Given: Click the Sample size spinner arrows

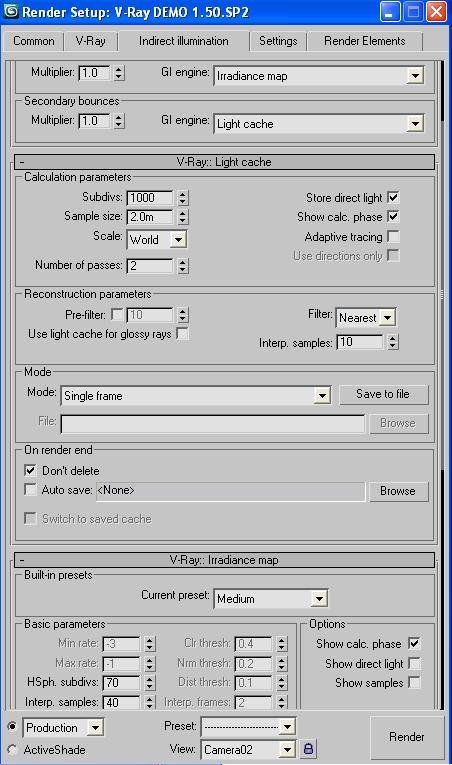Looking at the screenshot, I should tap(183, 217).
